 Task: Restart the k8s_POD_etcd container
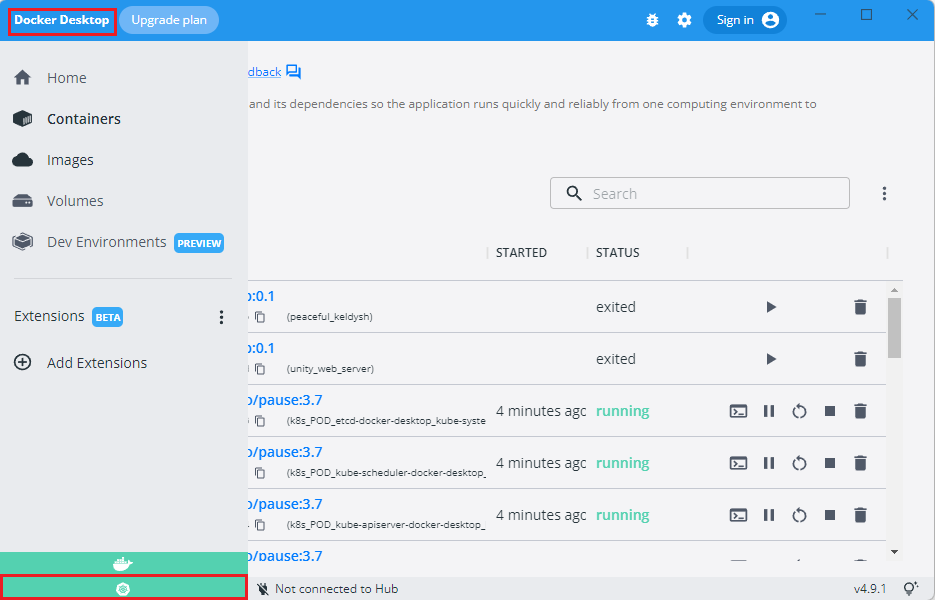799,412
